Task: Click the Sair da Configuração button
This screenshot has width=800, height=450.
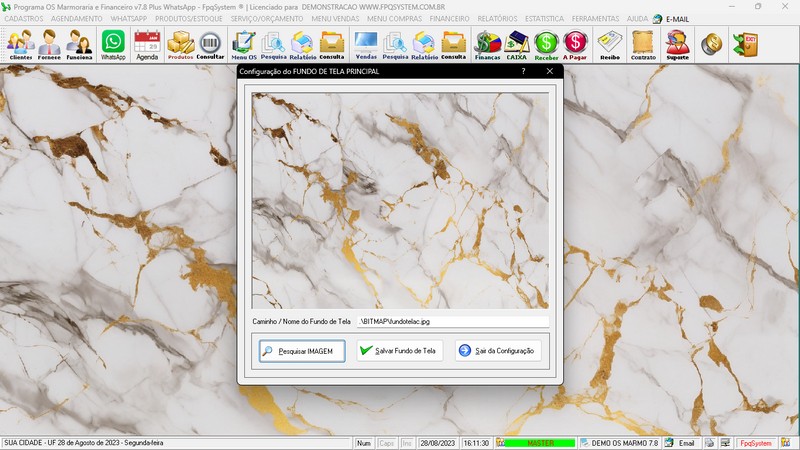Action: [498, 351]
